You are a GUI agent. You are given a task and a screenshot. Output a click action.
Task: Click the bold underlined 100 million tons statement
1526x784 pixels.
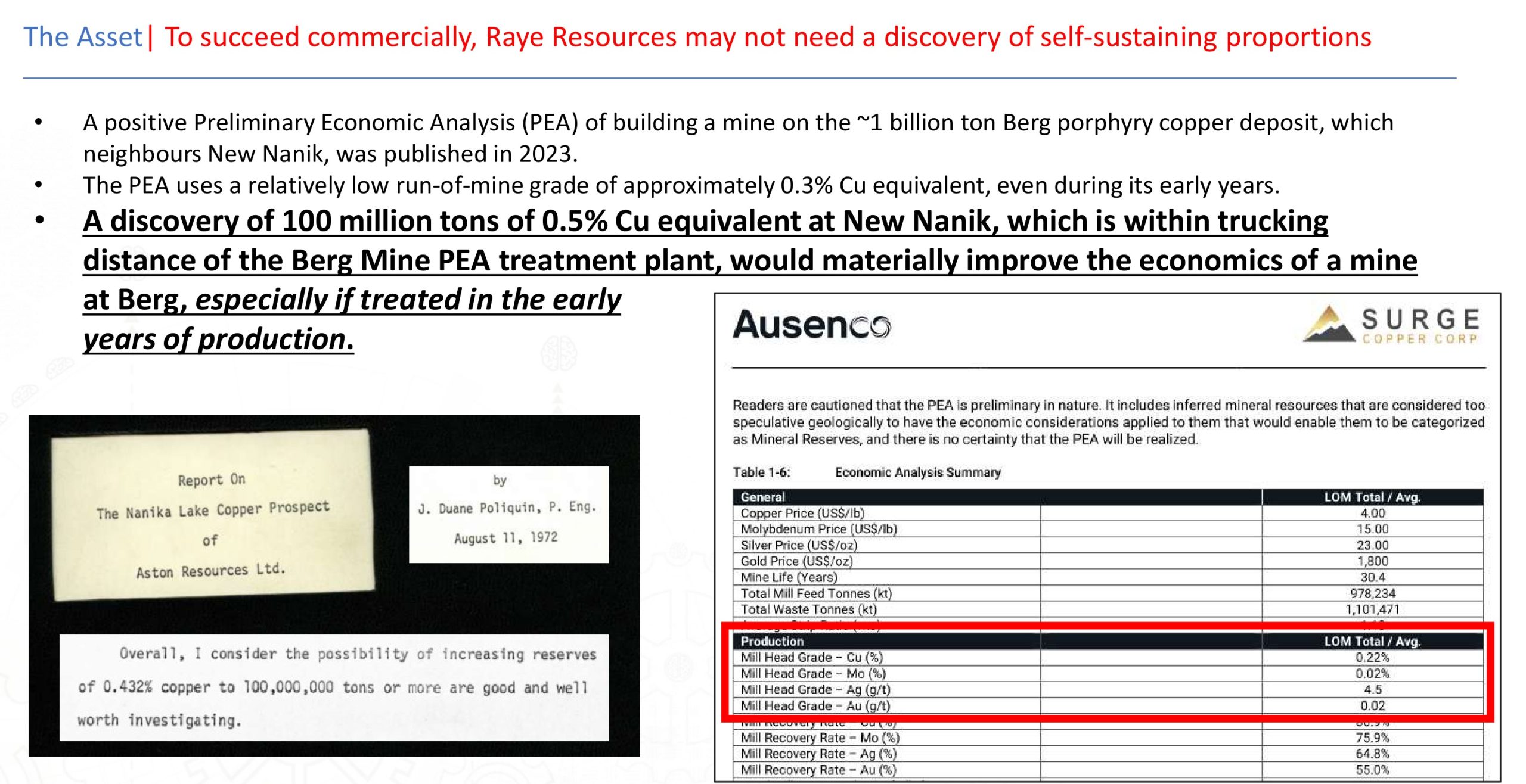coord(750,279)
